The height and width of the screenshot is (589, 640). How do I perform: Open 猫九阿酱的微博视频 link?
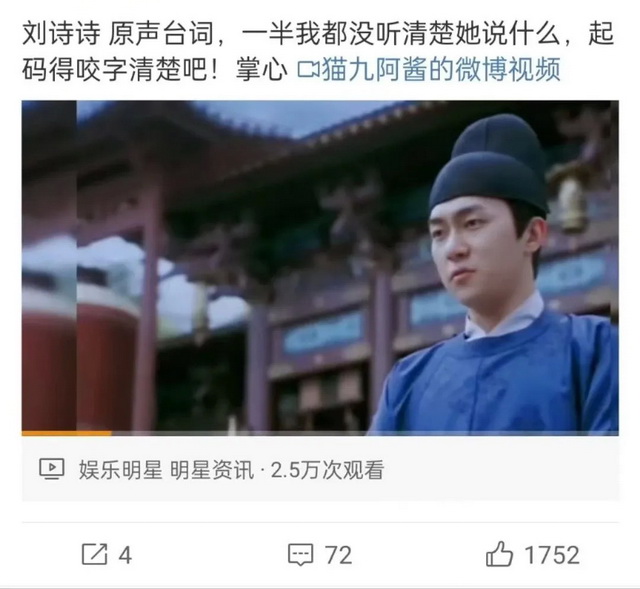pos(441,69)
